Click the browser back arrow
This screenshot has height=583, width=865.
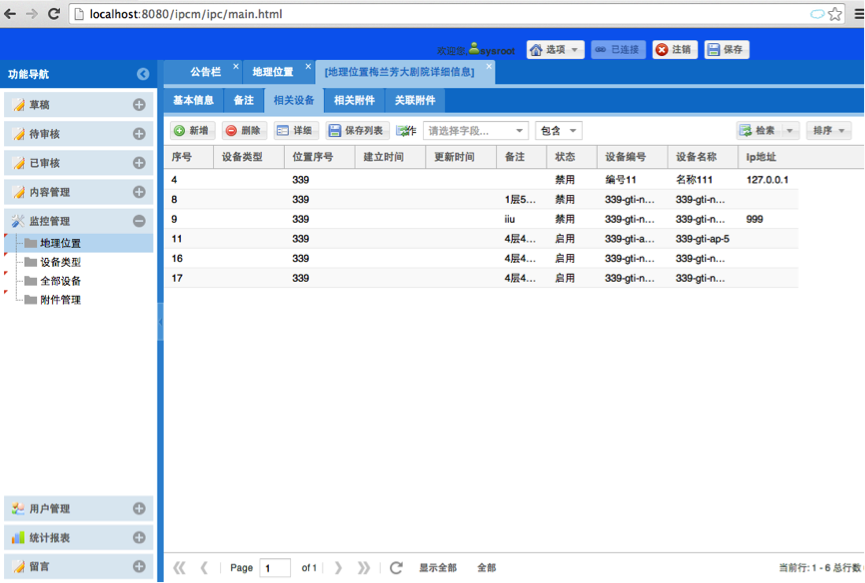[10, 14]
